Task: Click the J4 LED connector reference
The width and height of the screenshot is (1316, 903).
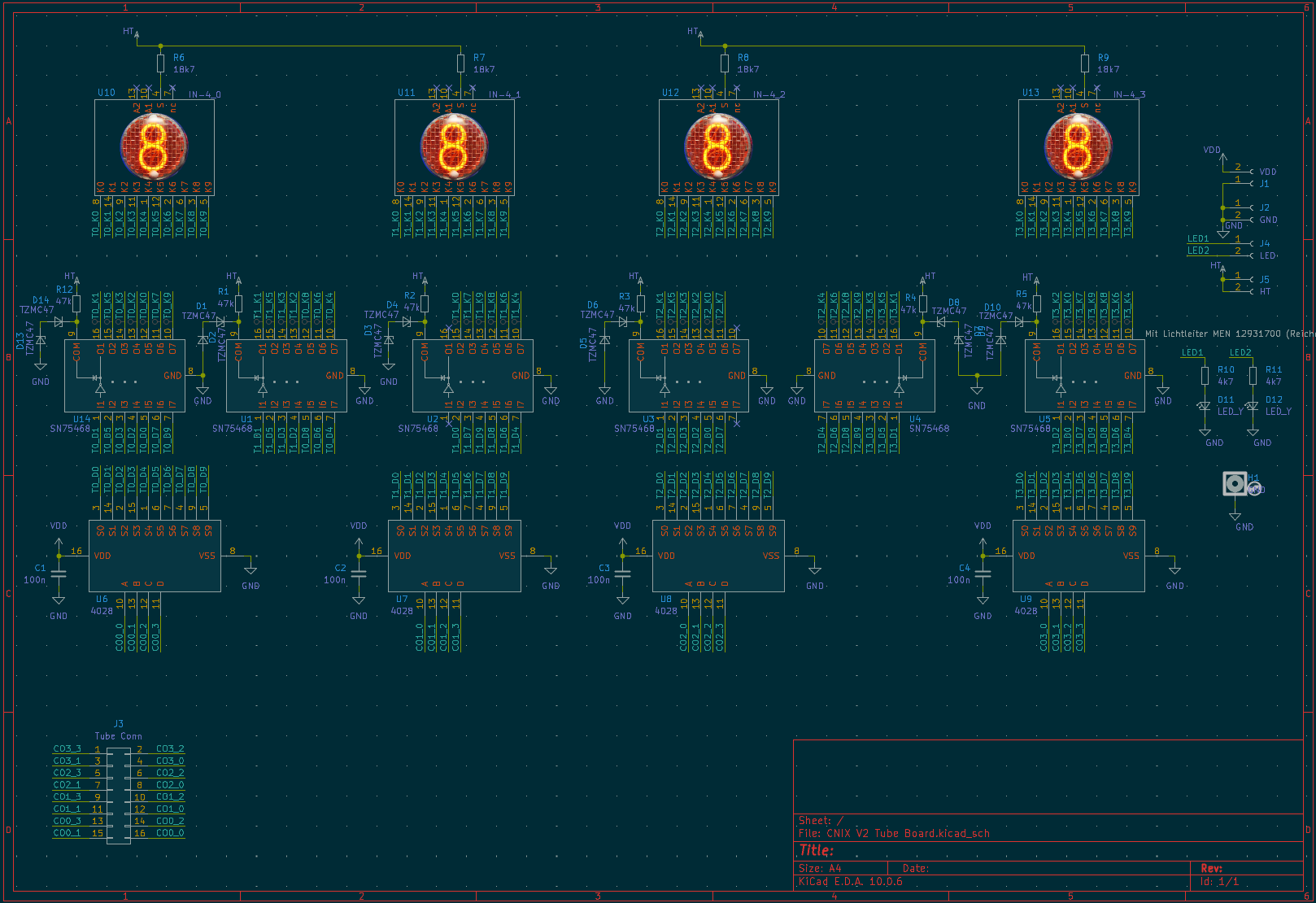Action: click(1265, 243)
